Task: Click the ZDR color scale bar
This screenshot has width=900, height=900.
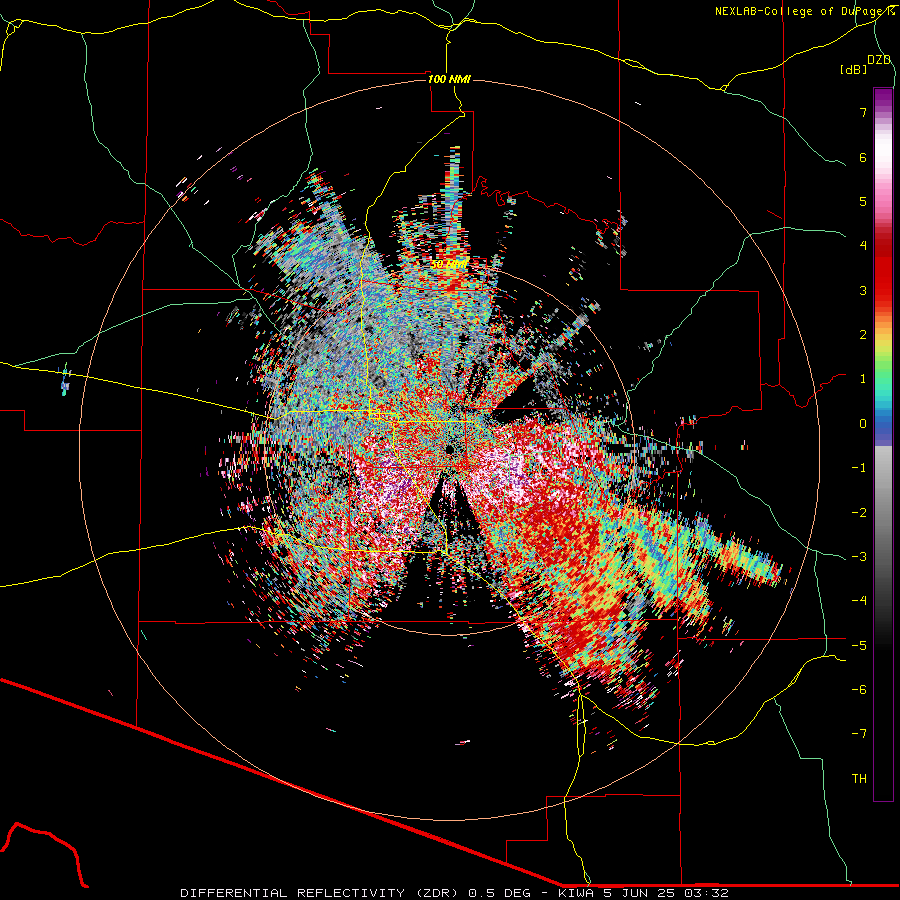Action: 883,444
